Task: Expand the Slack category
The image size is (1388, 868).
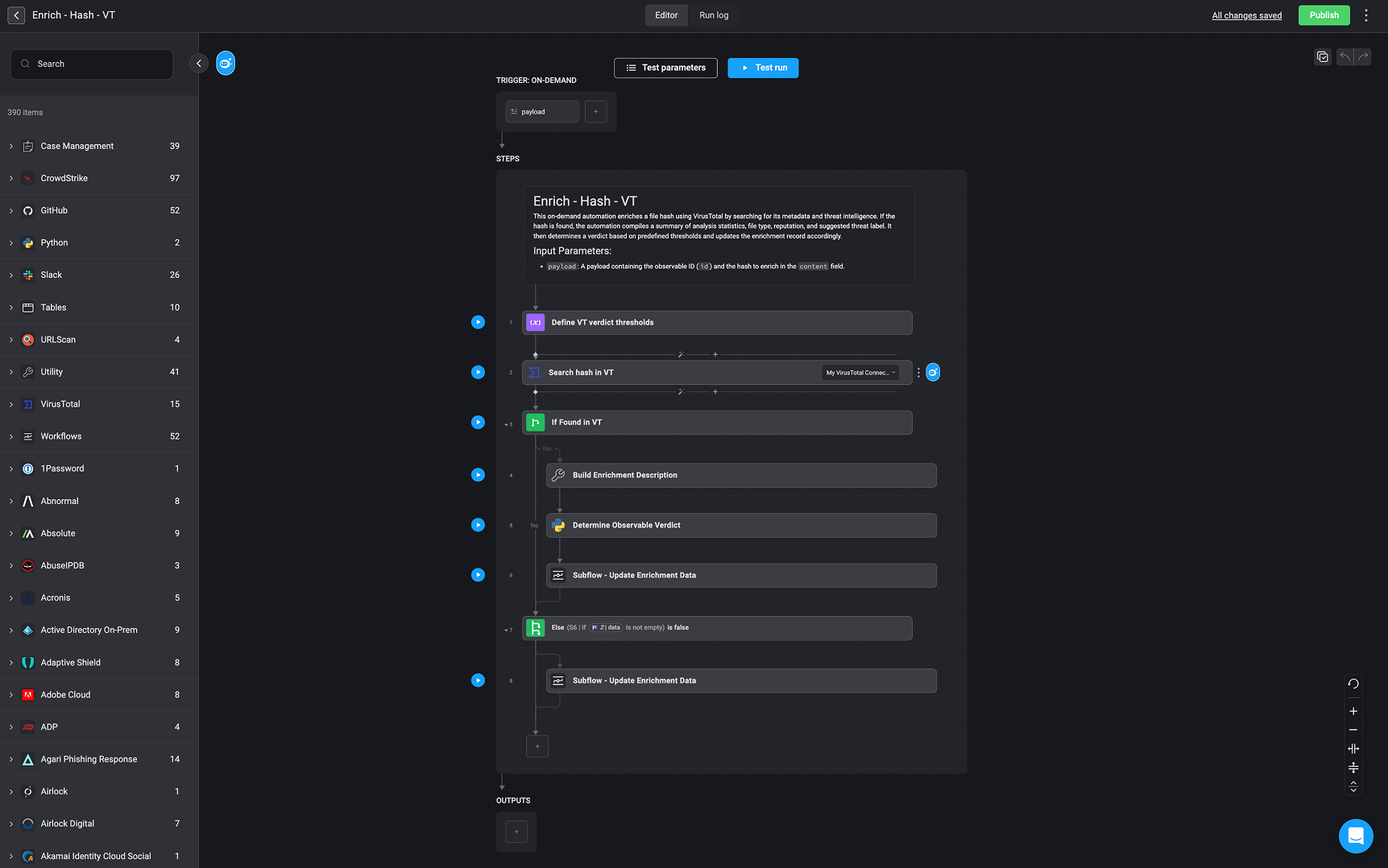Action: tap(11, 275)
